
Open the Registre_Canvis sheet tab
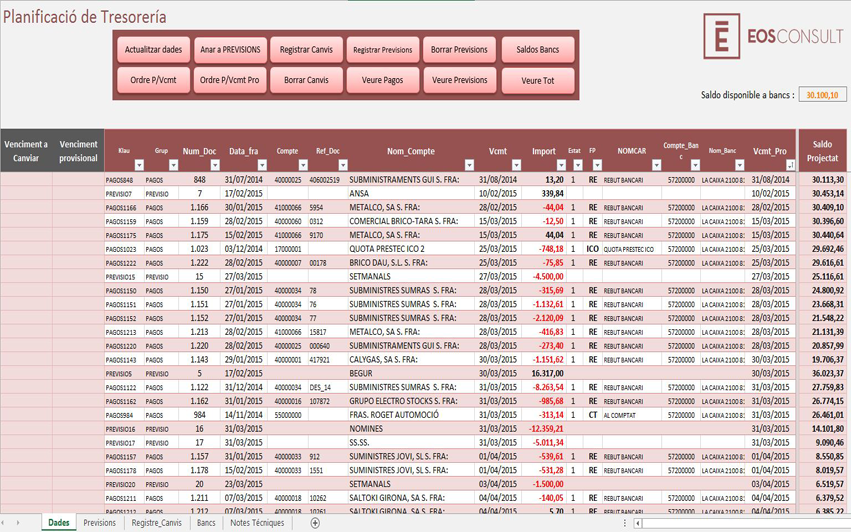click(x=157, y=523)
